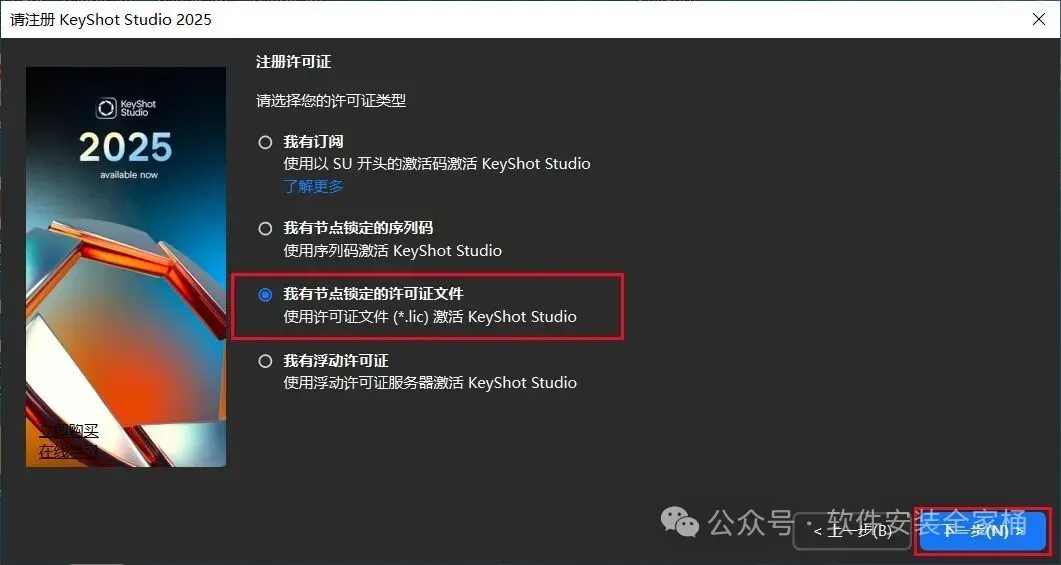Select the 我有节点锁定的许可证文件 radio option
This screenshot has height=565, width=1061.
click(x=265, y=294)
